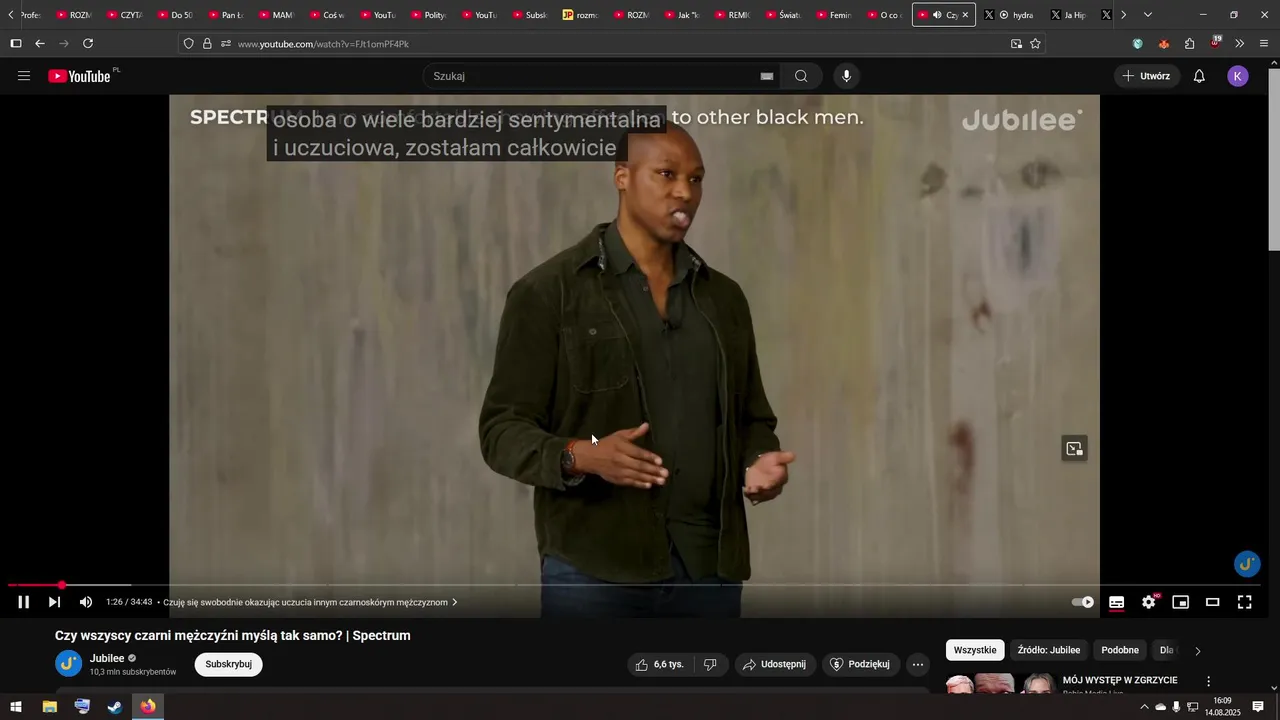Focus the Szukaj search field

coord(595,76)
